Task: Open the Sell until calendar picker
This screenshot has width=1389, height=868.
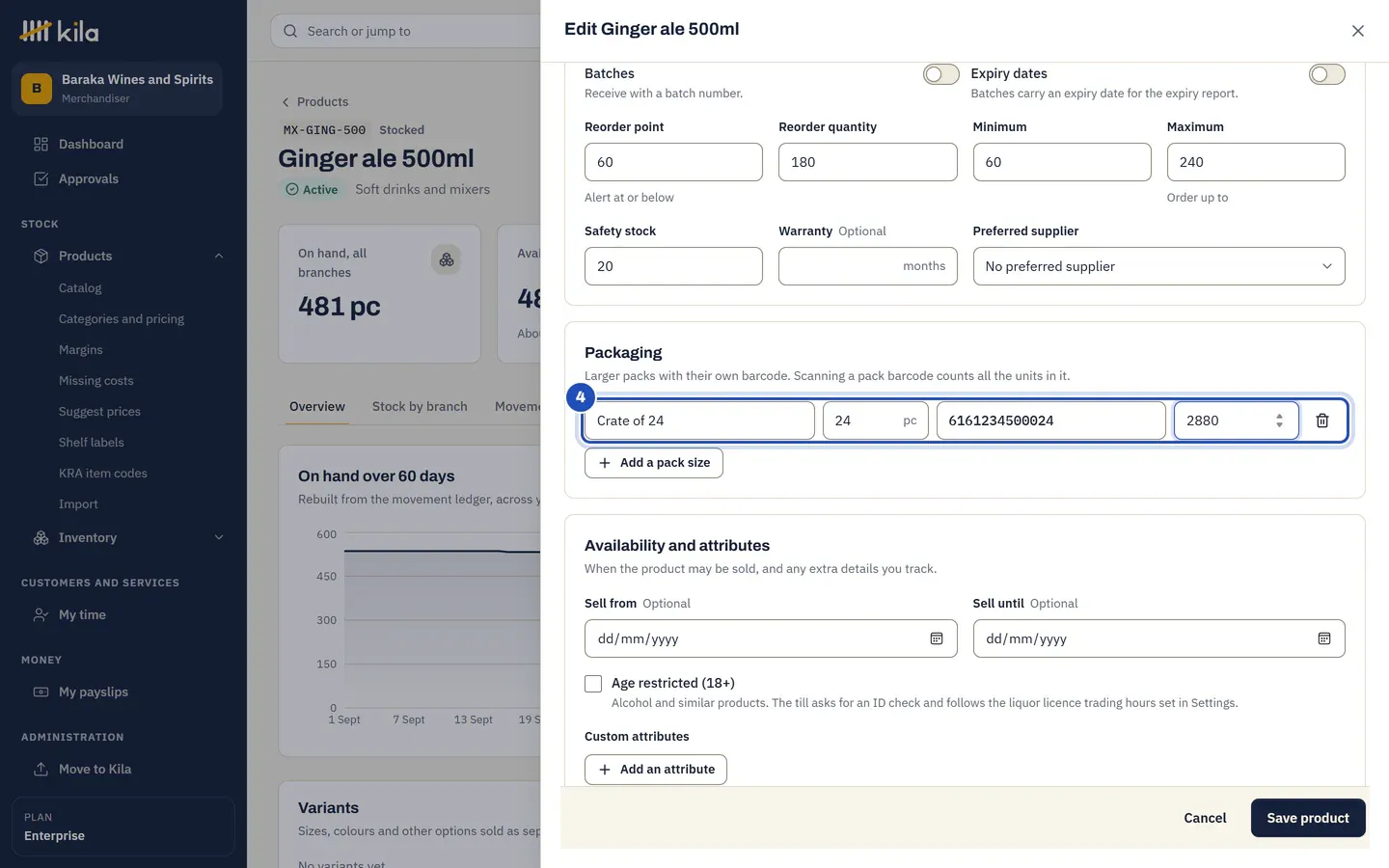Action: pos(1324,638)
